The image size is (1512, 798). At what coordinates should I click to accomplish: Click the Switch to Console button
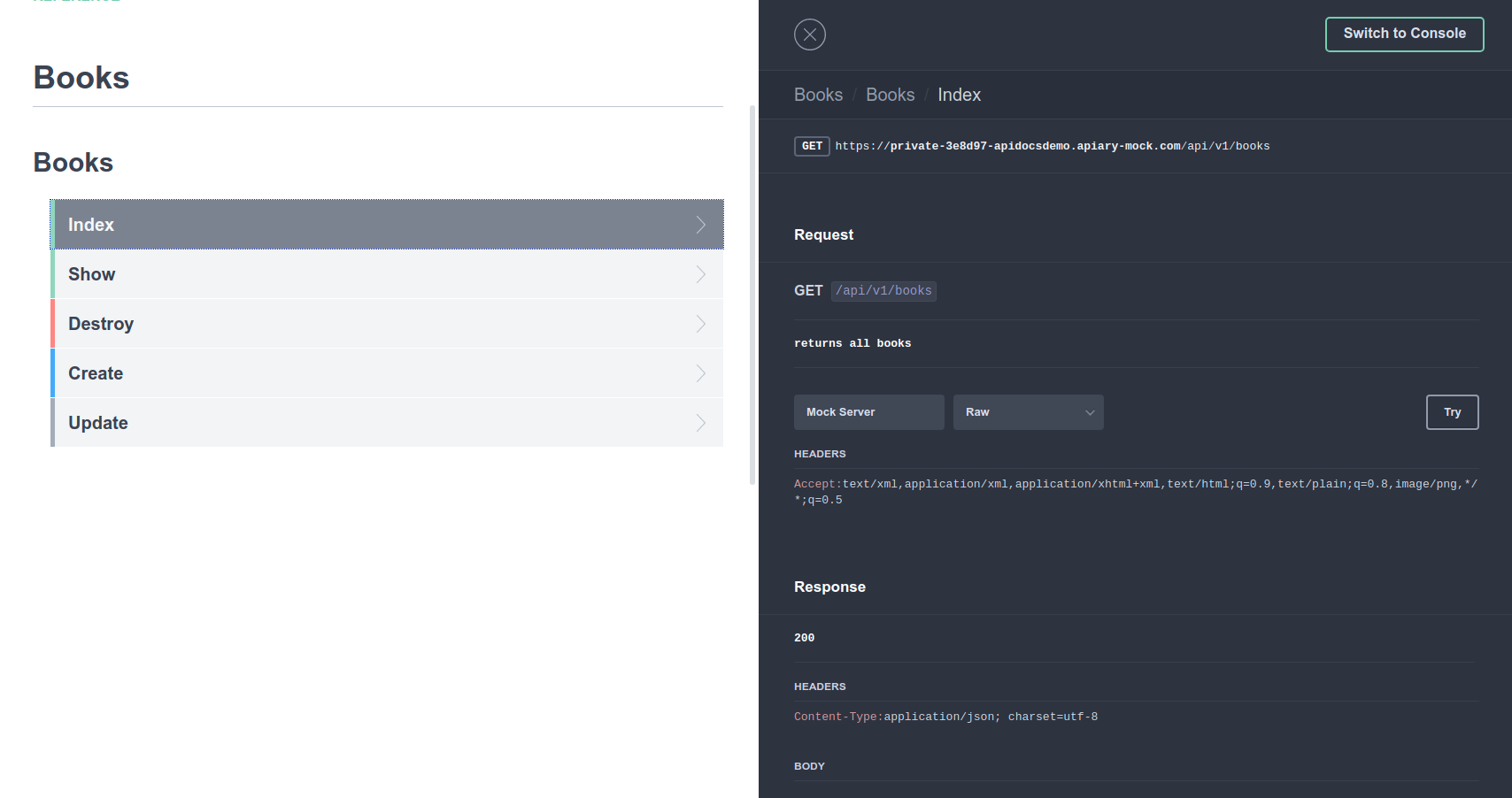pos(1404,35)
